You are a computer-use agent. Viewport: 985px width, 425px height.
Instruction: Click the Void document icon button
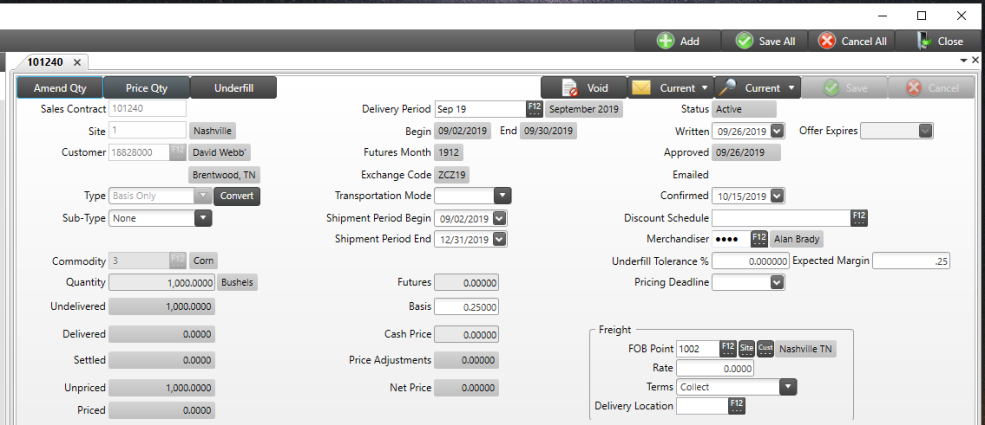pyautogui.click(x=583, y=88)
